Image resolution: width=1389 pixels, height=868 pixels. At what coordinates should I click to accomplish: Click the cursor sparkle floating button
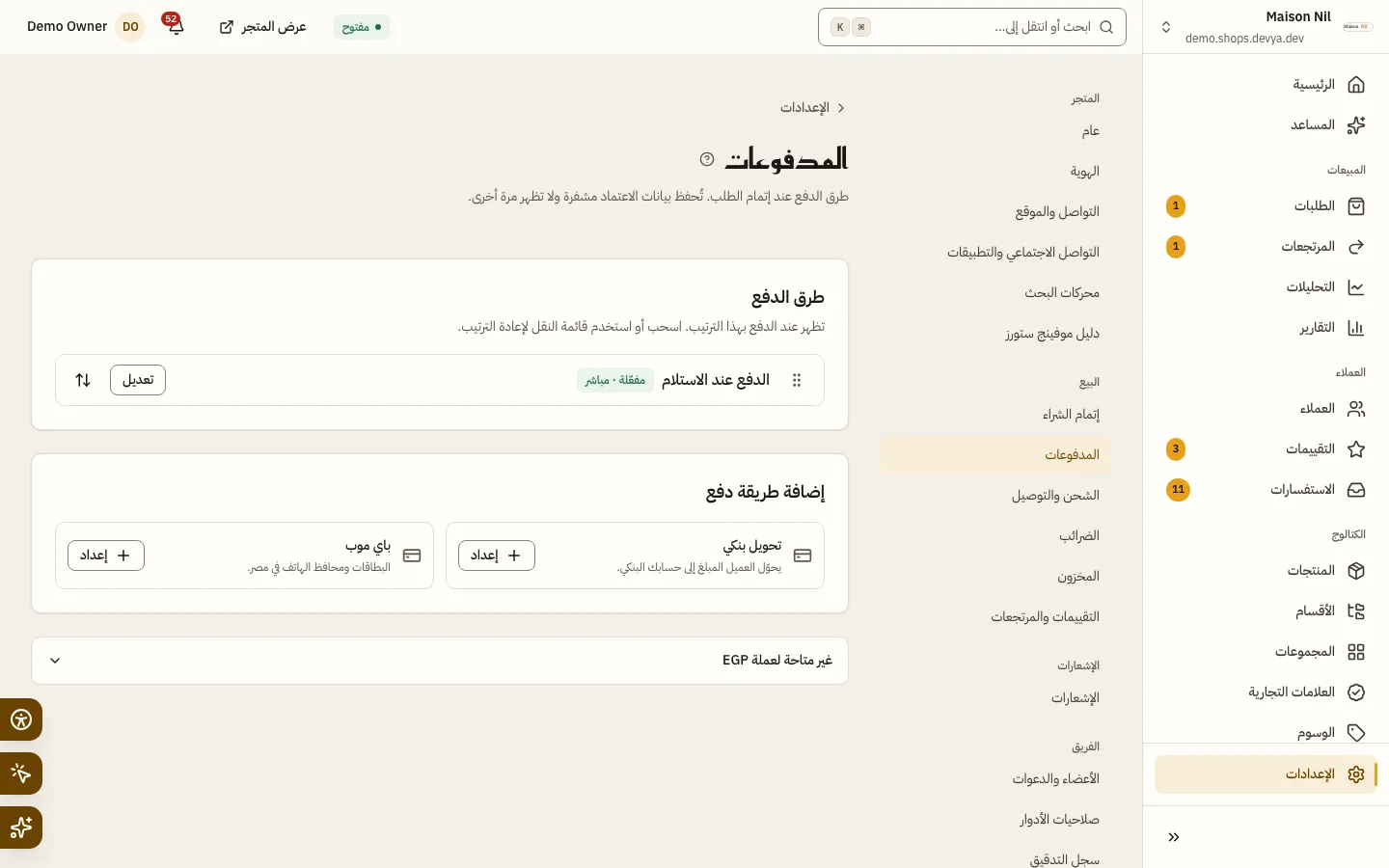pyautogui.click(x=21, y=773)
